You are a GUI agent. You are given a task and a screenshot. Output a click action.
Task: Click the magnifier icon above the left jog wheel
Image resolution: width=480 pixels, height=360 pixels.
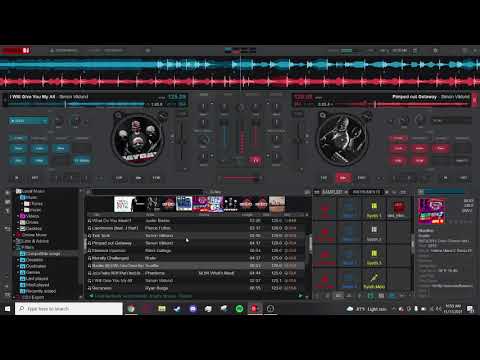click(118, 116)
